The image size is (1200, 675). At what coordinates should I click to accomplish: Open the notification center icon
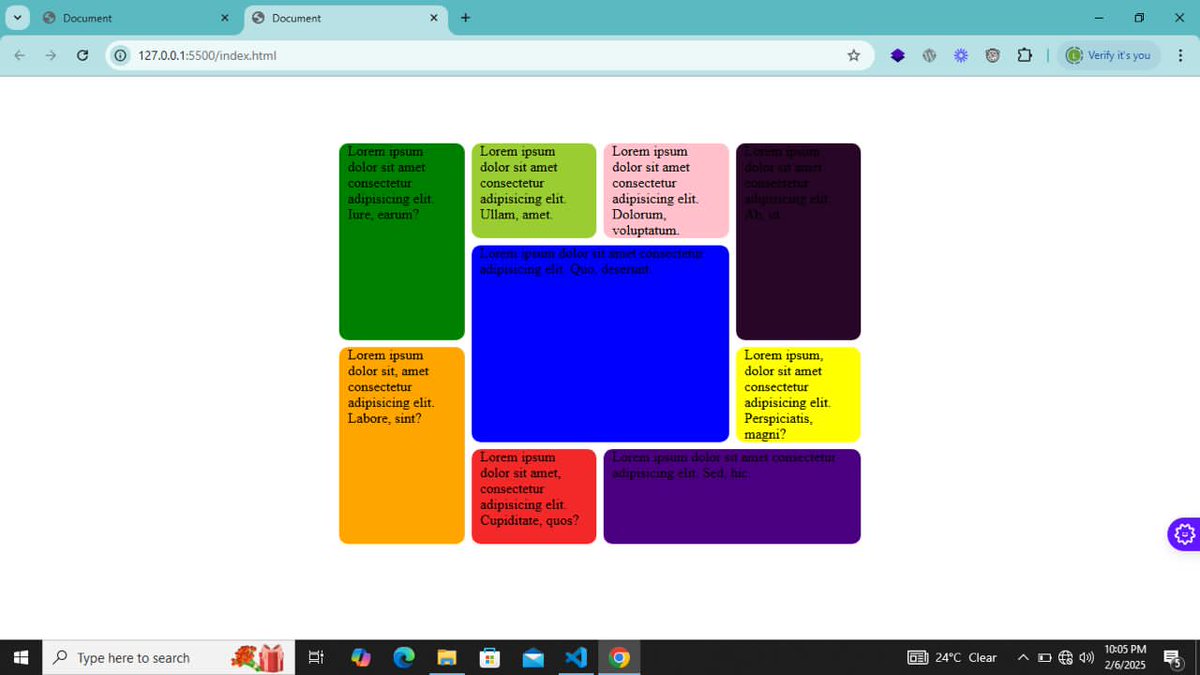(1173, 657)
